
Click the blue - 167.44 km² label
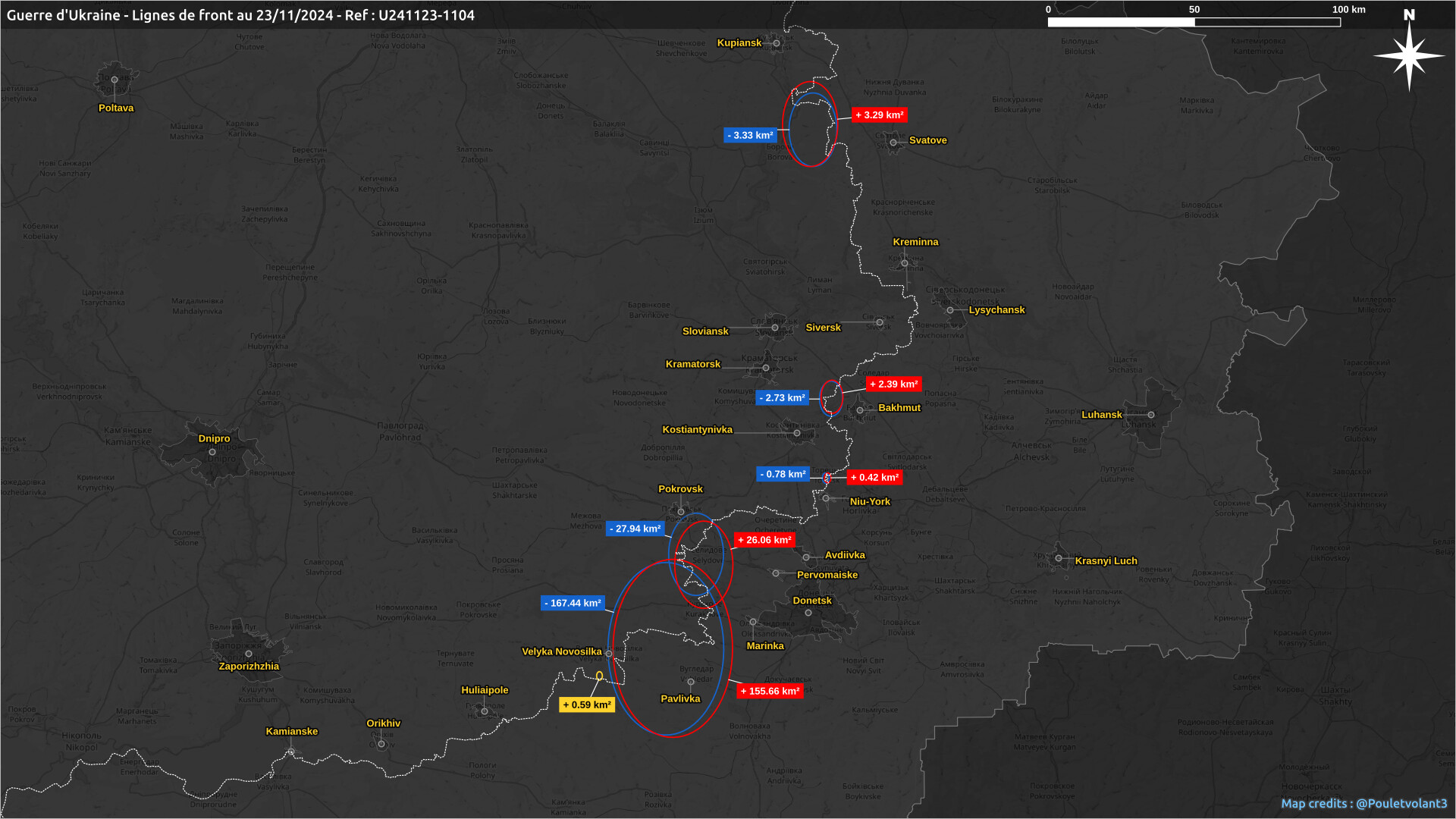pyautogui.click(x=573, y=603)
